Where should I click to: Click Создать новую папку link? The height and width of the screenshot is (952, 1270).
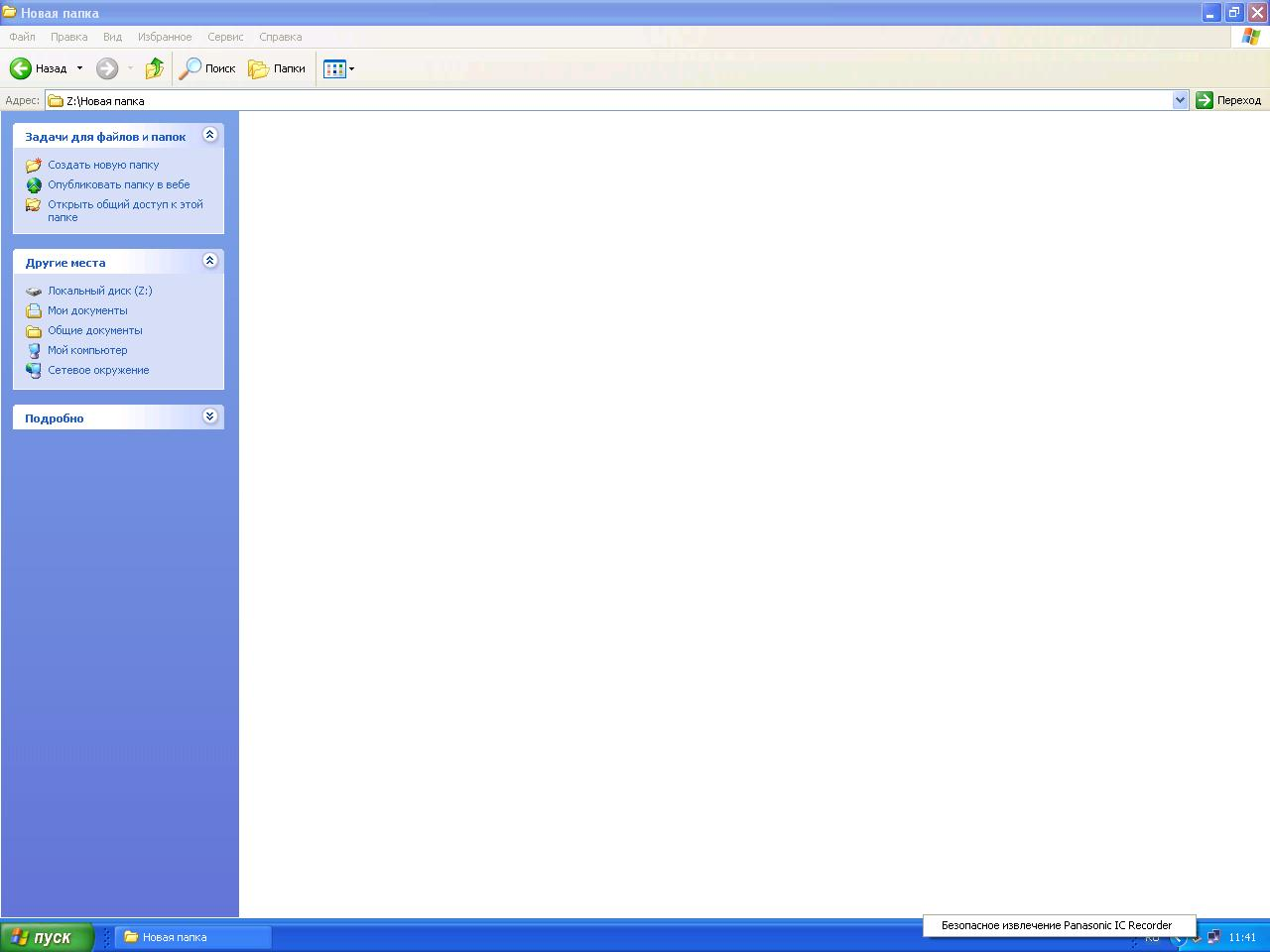pyautogui.click(x=103, y=165)
